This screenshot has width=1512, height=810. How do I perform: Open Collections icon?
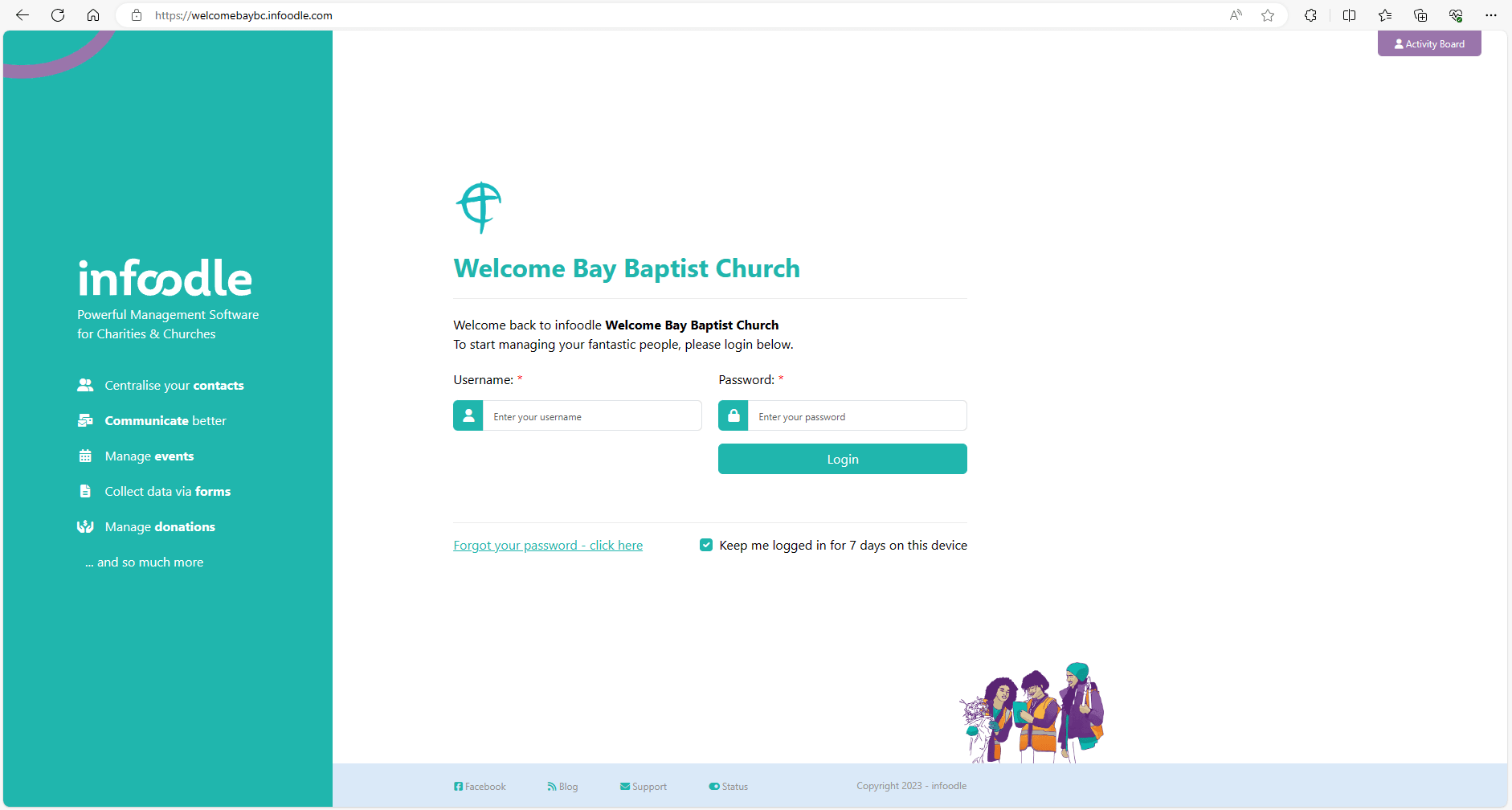tap(1420, 15)
